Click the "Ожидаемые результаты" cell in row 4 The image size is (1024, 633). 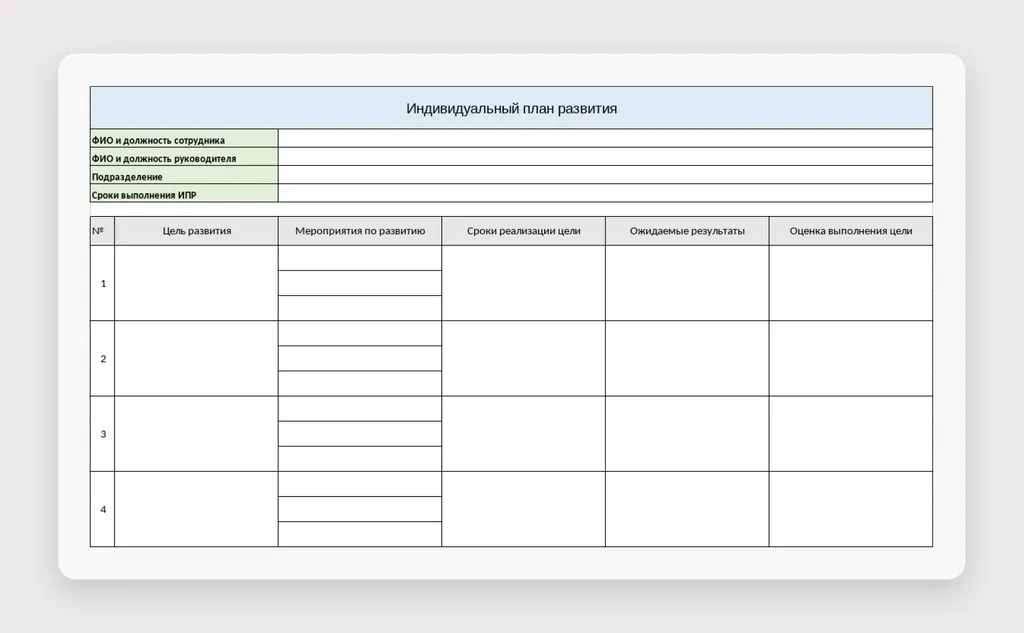[687, 509]
